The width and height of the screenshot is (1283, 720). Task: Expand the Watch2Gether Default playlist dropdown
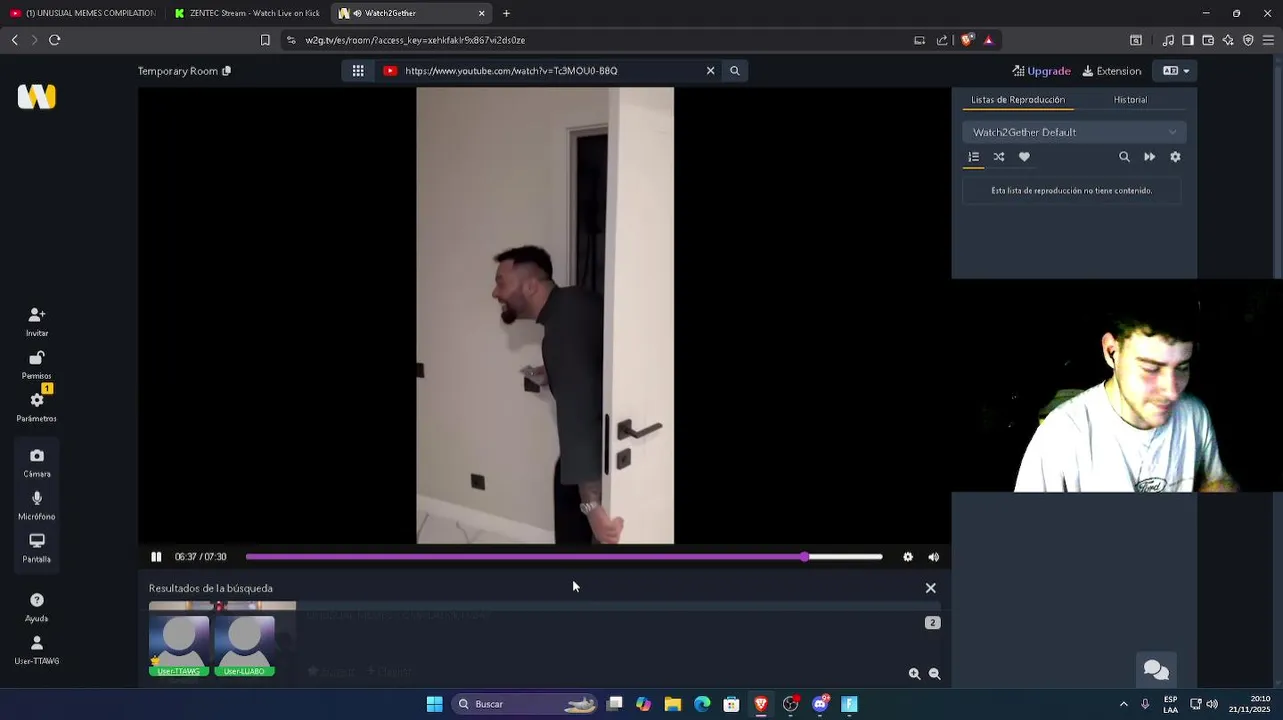[1075, 132]
